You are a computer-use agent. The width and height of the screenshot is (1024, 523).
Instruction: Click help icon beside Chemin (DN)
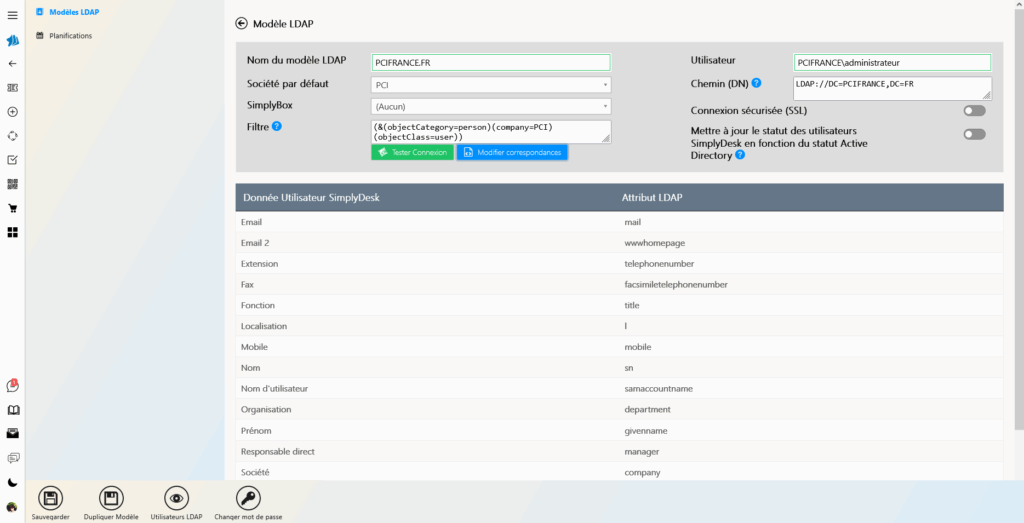[x=756, y=83]
